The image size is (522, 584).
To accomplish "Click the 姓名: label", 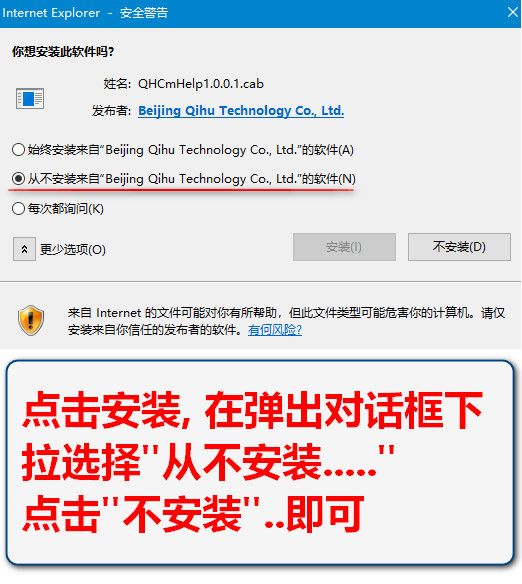I will coord(117,84).
